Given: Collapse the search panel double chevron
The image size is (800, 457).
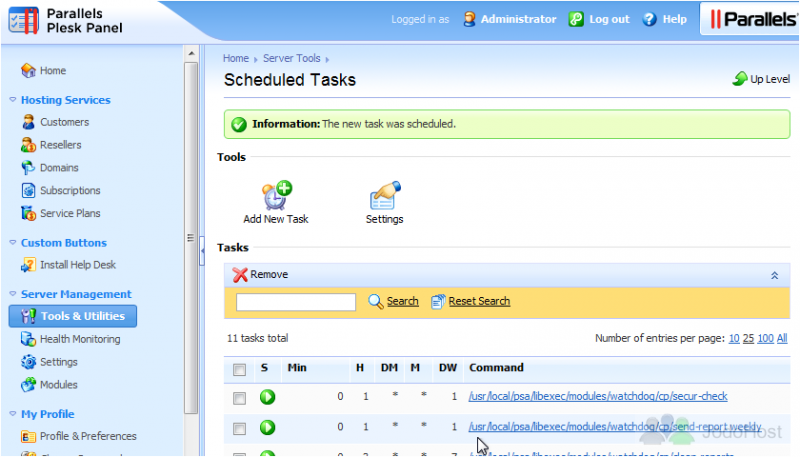Looking at the screenshot, I should [x=774, y=275].
